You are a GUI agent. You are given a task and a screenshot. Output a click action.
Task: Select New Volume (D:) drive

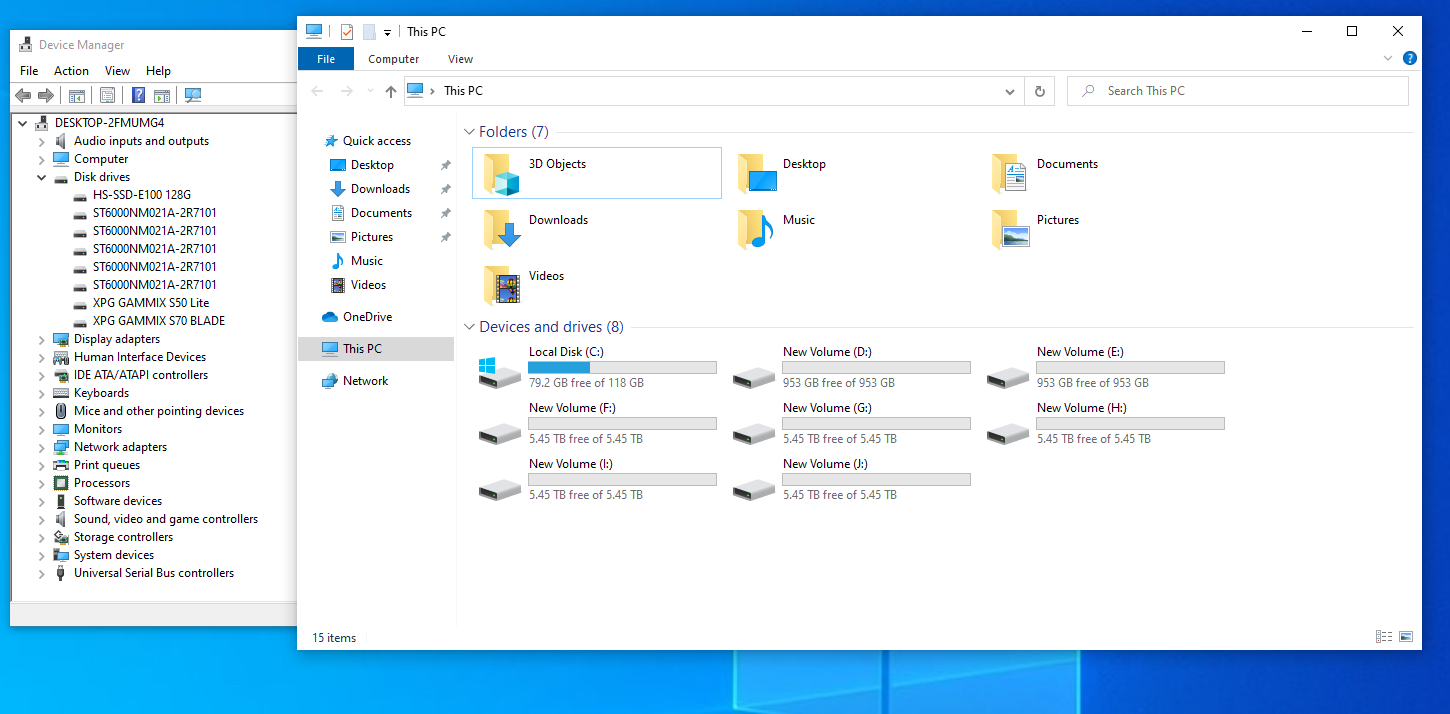[x=852, y=368]
